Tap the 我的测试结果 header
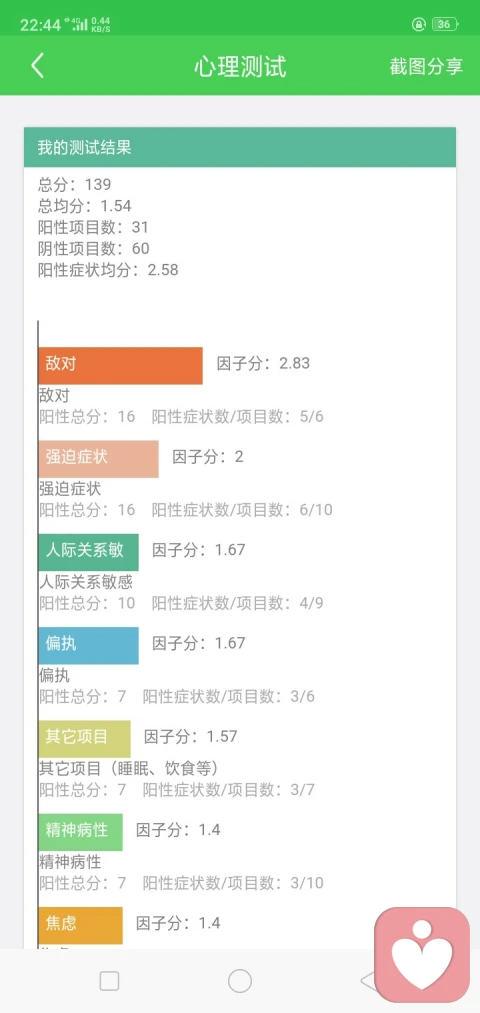Image resolution: width=480 pixels, height=1013 pixels. (x=240, y=147)
